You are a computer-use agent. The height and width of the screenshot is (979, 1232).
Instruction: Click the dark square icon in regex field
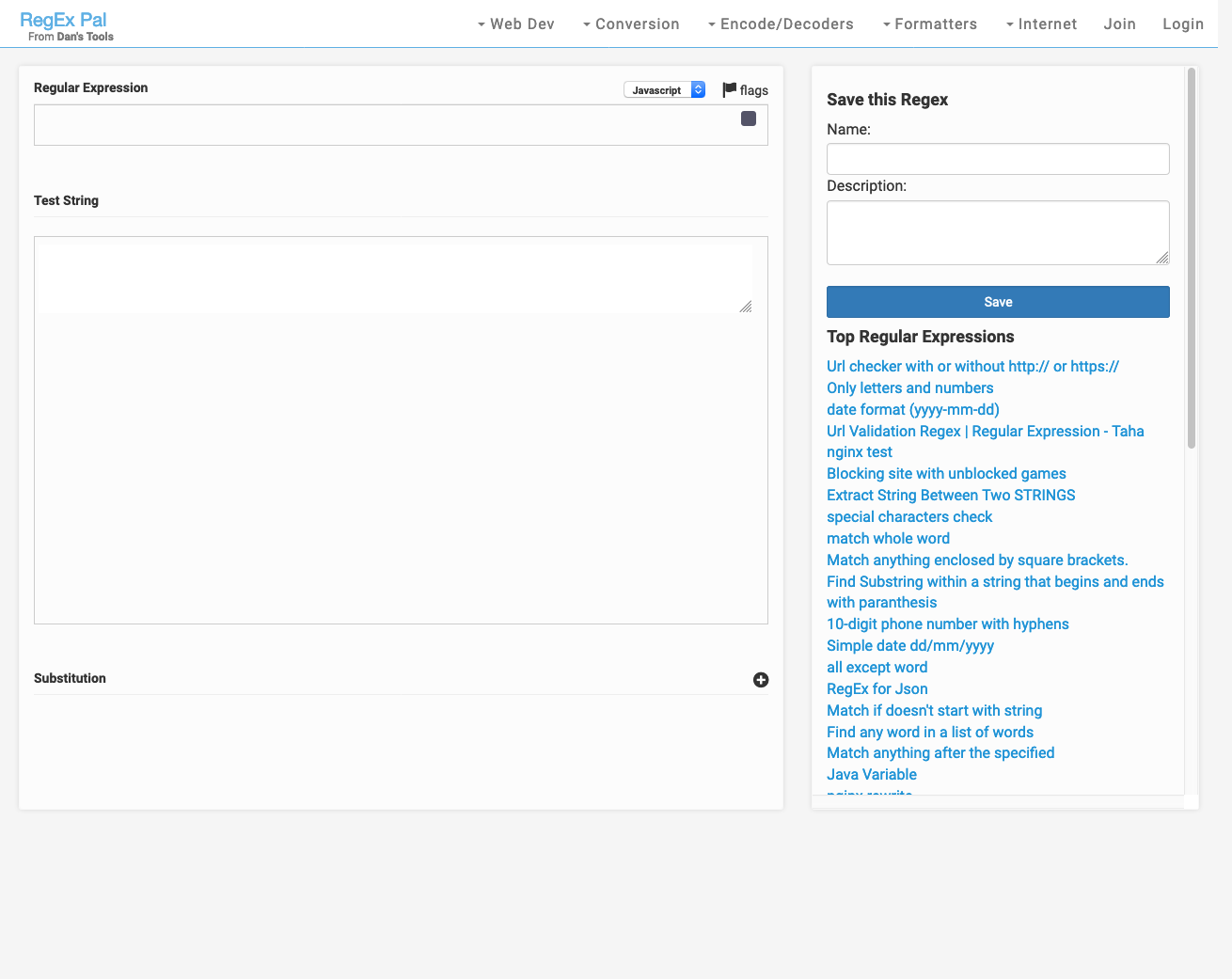tap(749, 118)
